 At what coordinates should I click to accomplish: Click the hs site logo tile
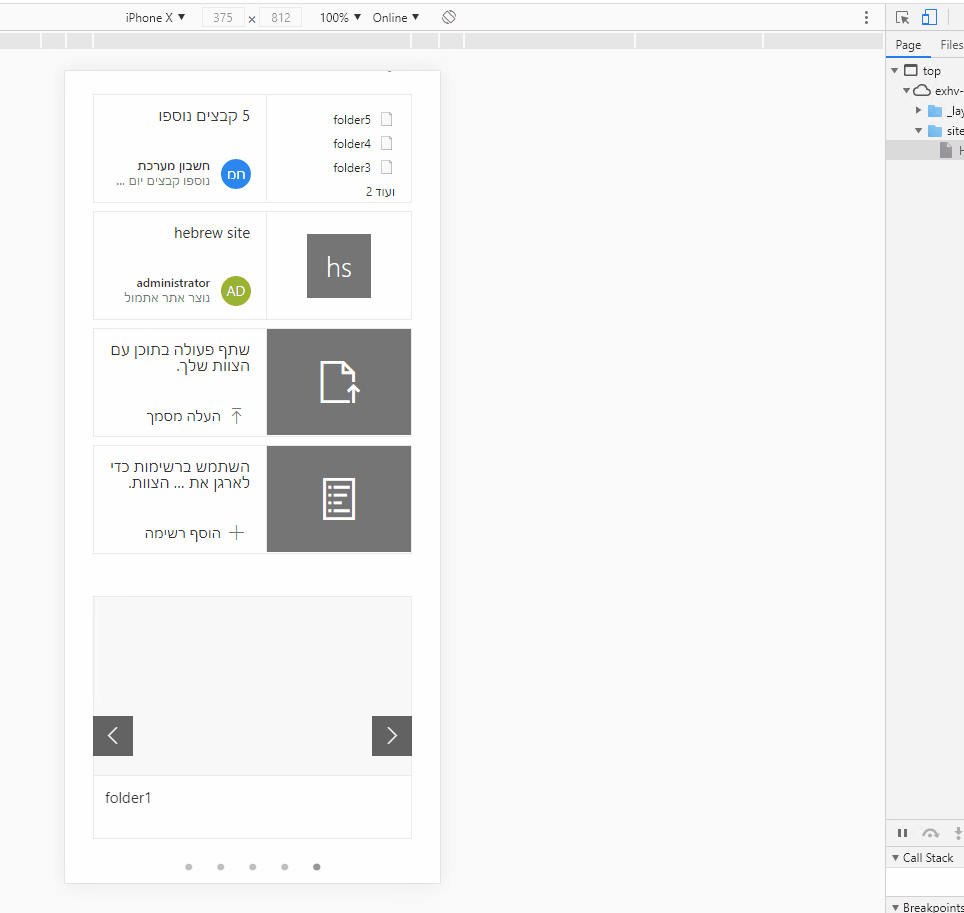338,266
